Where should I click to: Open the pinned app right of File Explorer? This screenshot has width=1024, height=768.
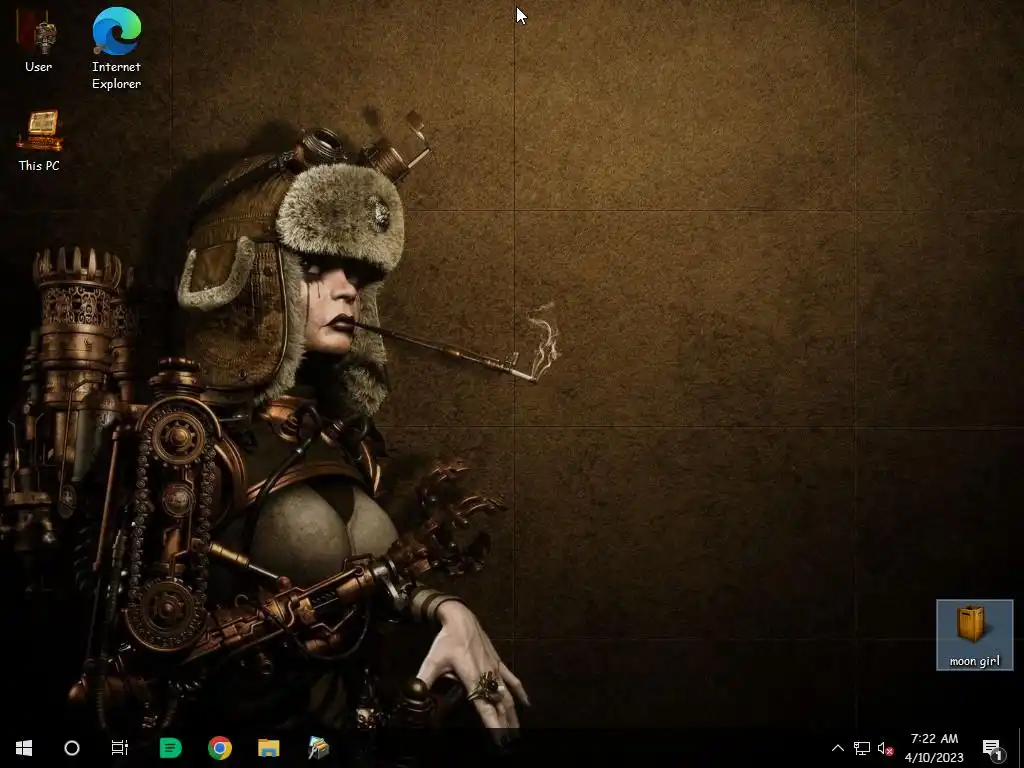coord(318,748)
